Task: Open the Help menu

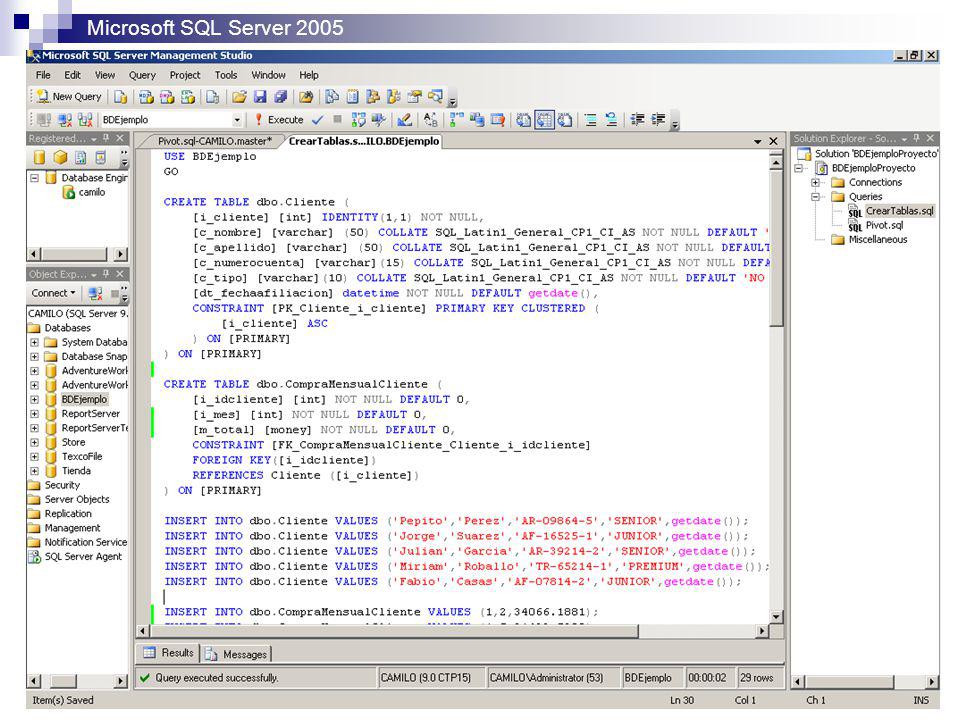Action: (309, 75)
